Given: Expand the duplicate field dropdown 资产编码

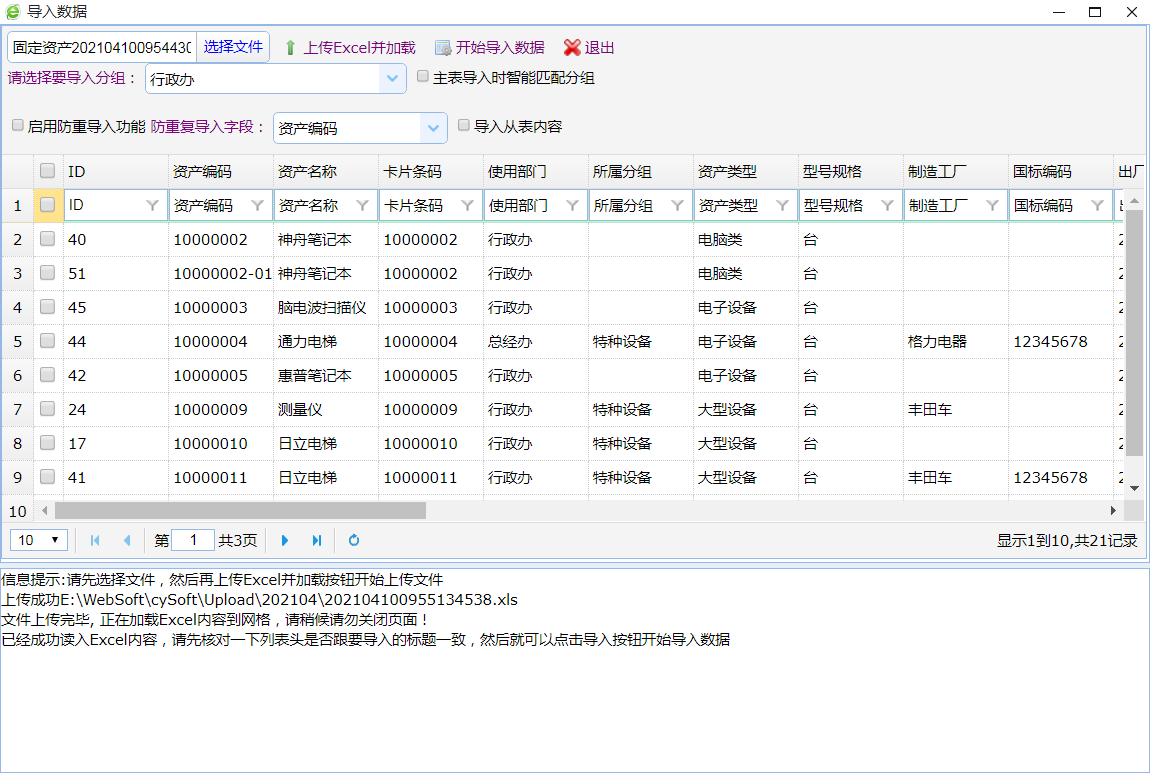Looking at the screenshot, I should 433,128.
